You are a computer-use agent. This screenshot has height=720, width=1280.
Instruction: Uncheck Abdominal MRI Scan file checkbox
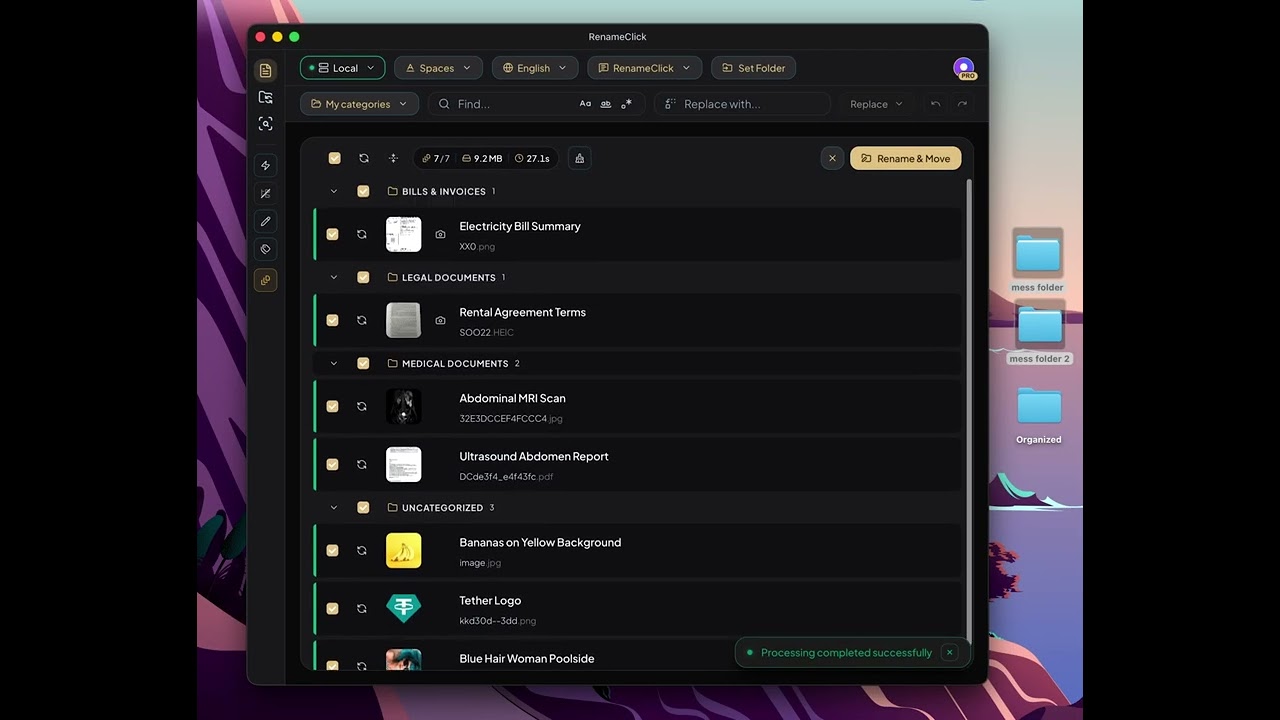pyautogui.click(x=332, y=406)
